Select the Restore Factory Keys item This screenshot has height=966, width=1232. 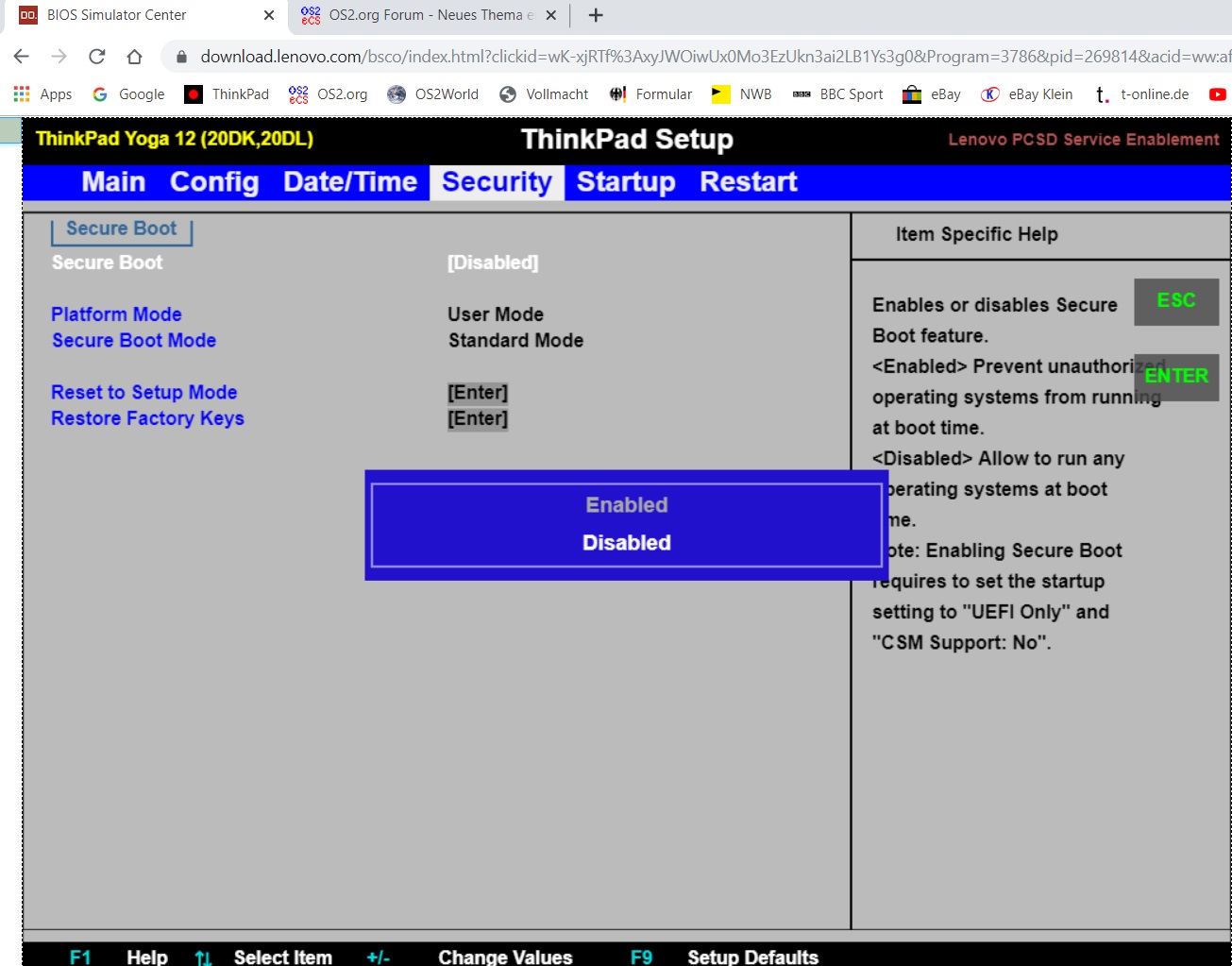(147, 418)
